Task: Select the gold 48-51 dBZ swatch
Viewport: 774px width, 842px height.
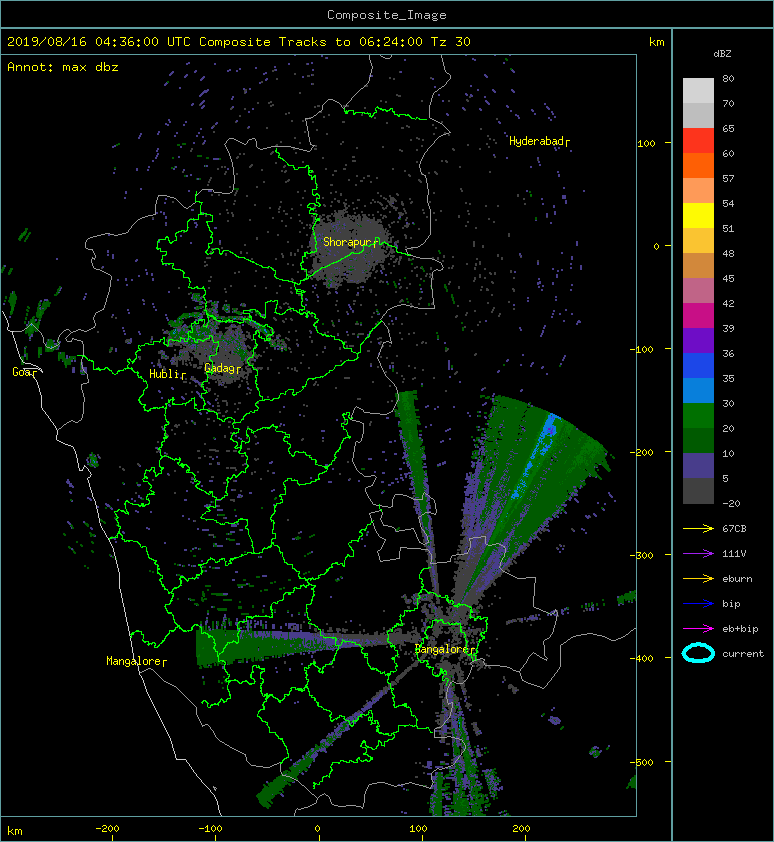Action: tap(698, 240)
